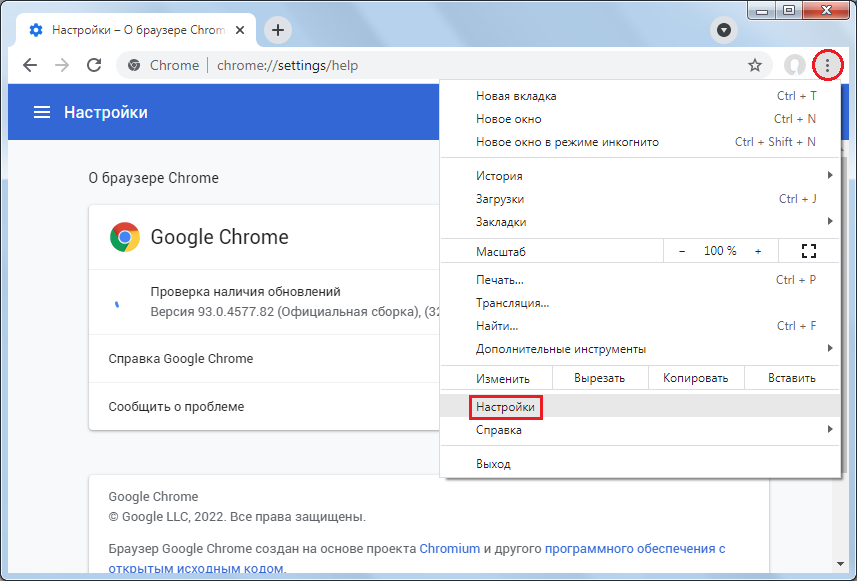Open Новое окно в режиме инкогнито
This screenshot has width=857, height=581.
[640, 142]
